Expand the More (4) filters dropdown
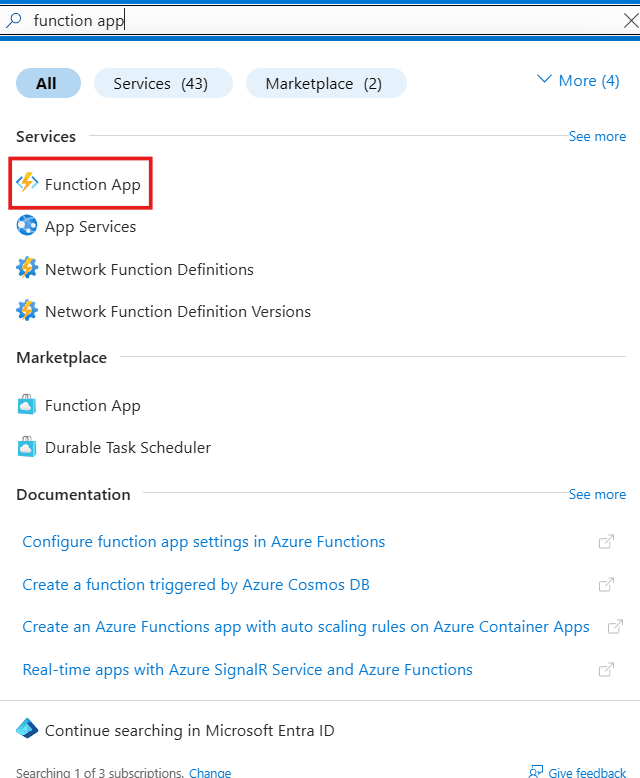The height and width of the screenshot is (778, 640). pyautogui.click(x=578, y=81)
